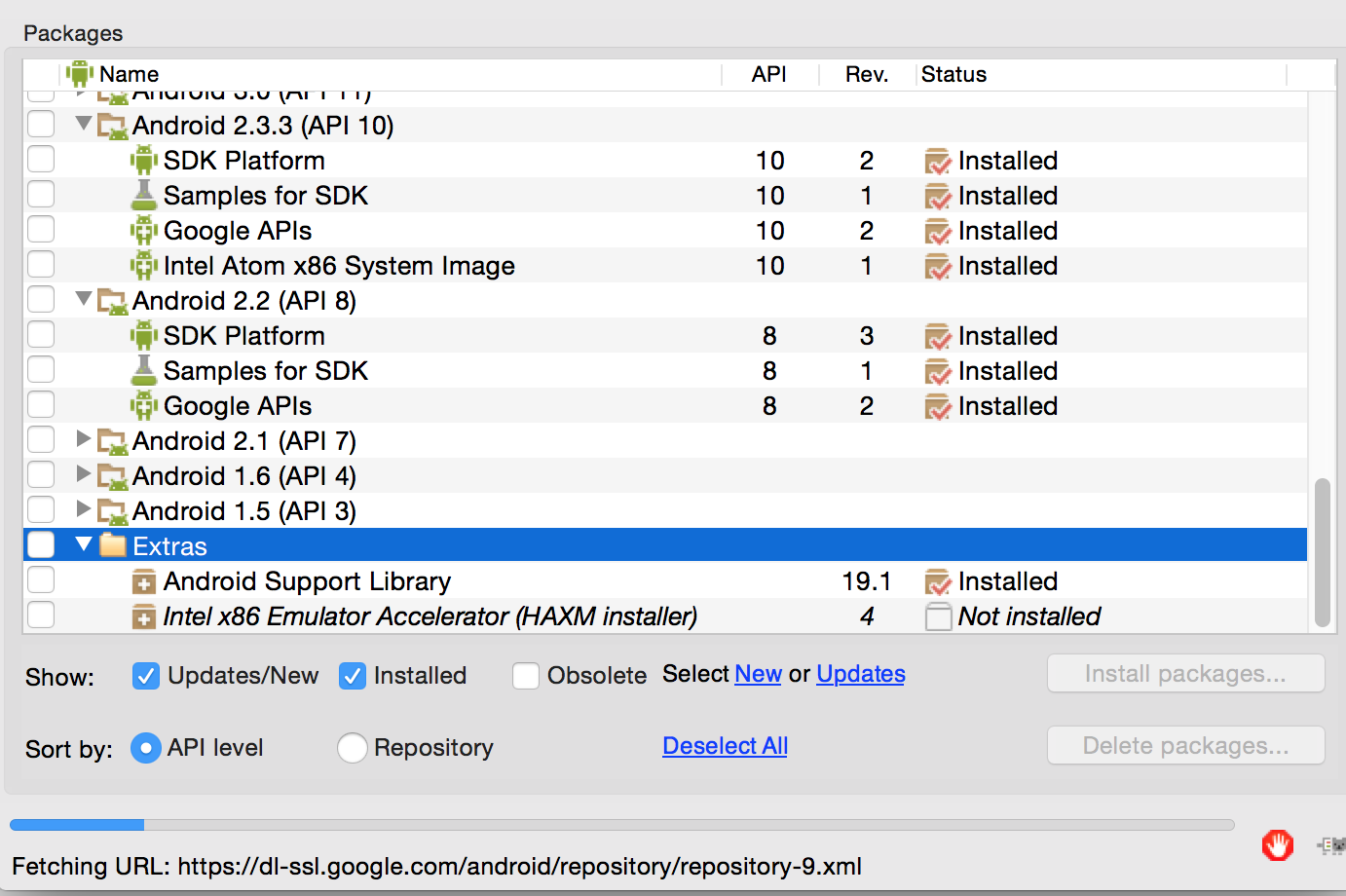The height and width of the screenshot is (896, 1346).
Task: Click Not installed status text for HAXM
Action: click(x=1029, y=616)
